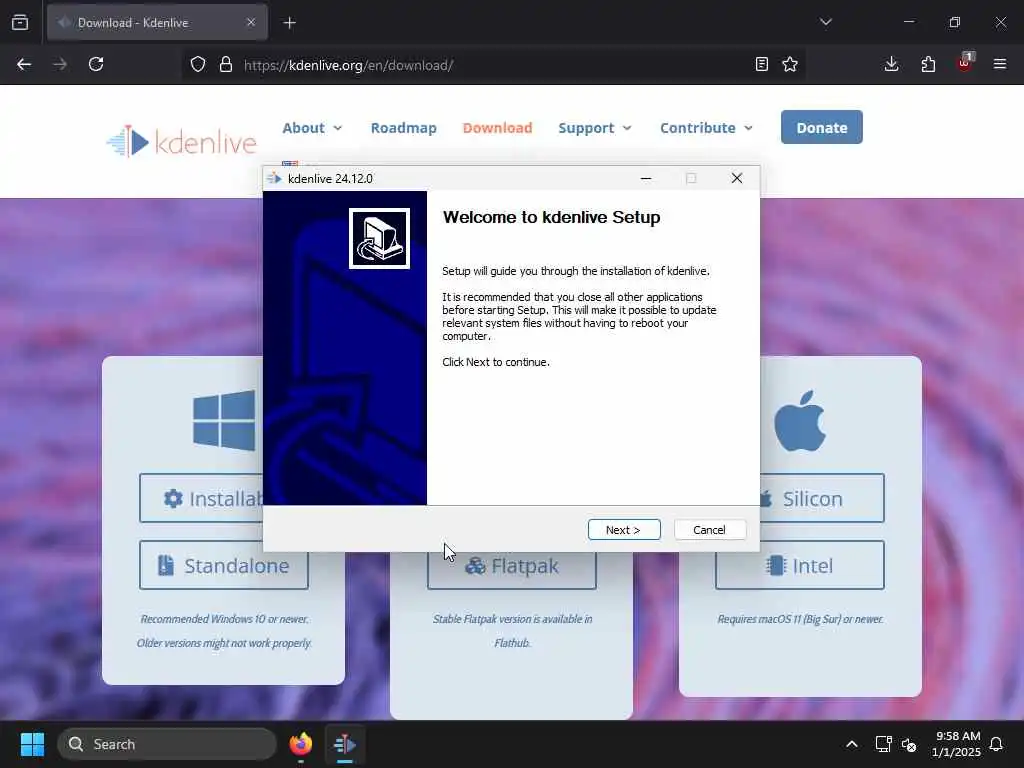This screenshot has height=768, width=1024.
Task: Expand the Support dropdown
Action: 595,128
